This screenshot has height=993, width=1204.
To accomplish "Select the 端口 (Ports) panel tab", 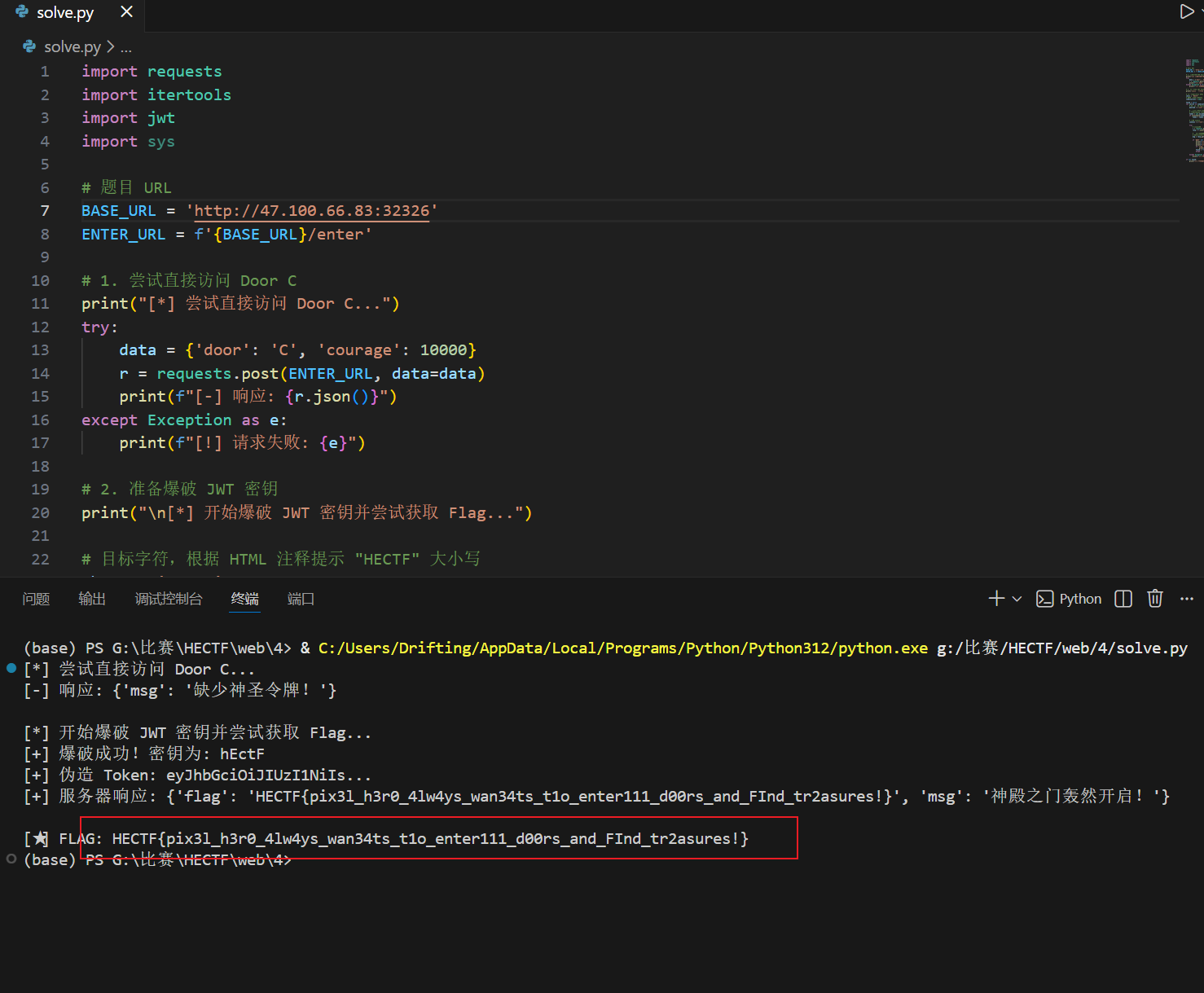I will click(301, 599).
